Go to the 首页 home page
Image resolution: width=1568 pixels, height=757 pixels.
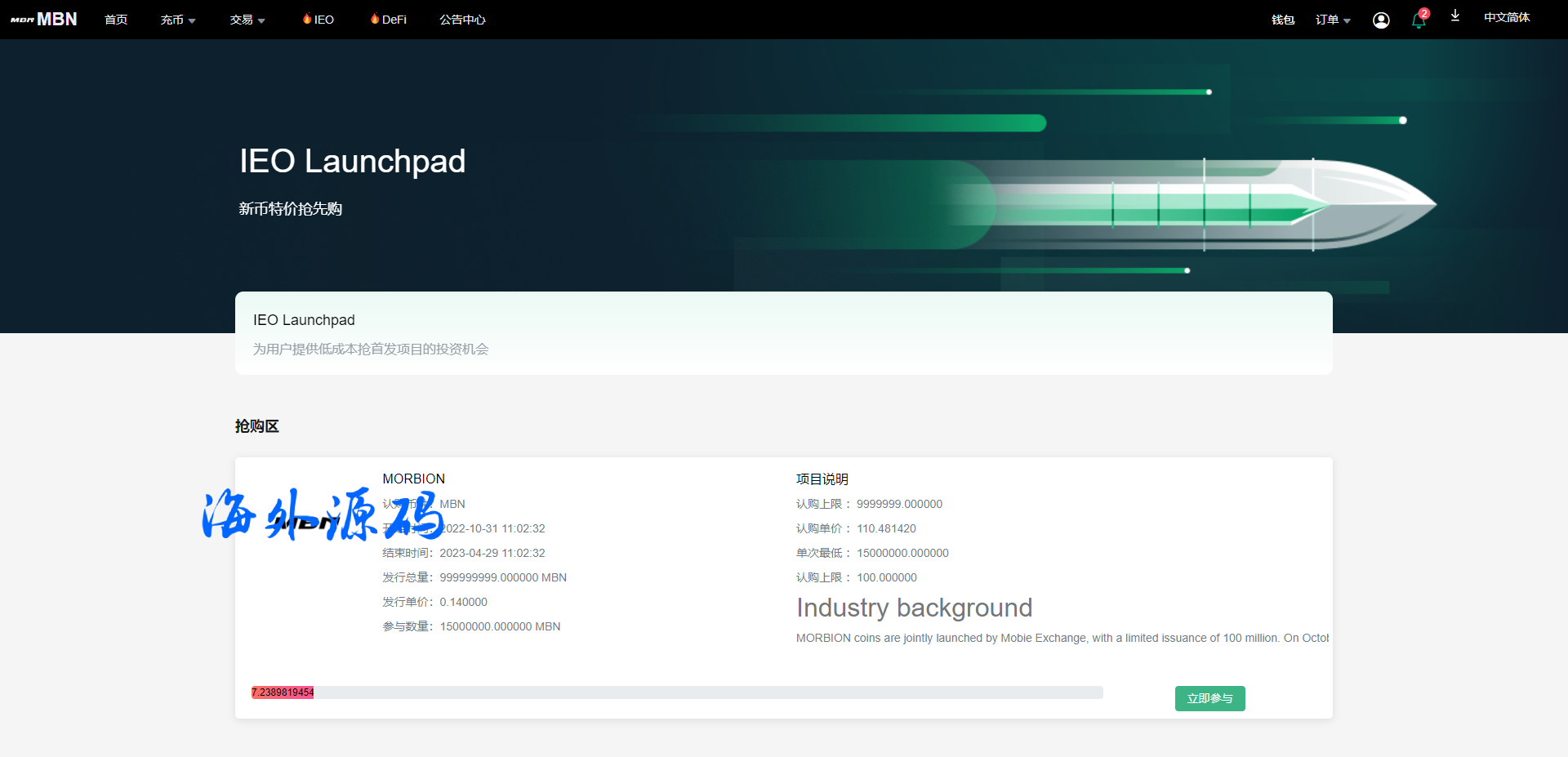pos(116,20)
